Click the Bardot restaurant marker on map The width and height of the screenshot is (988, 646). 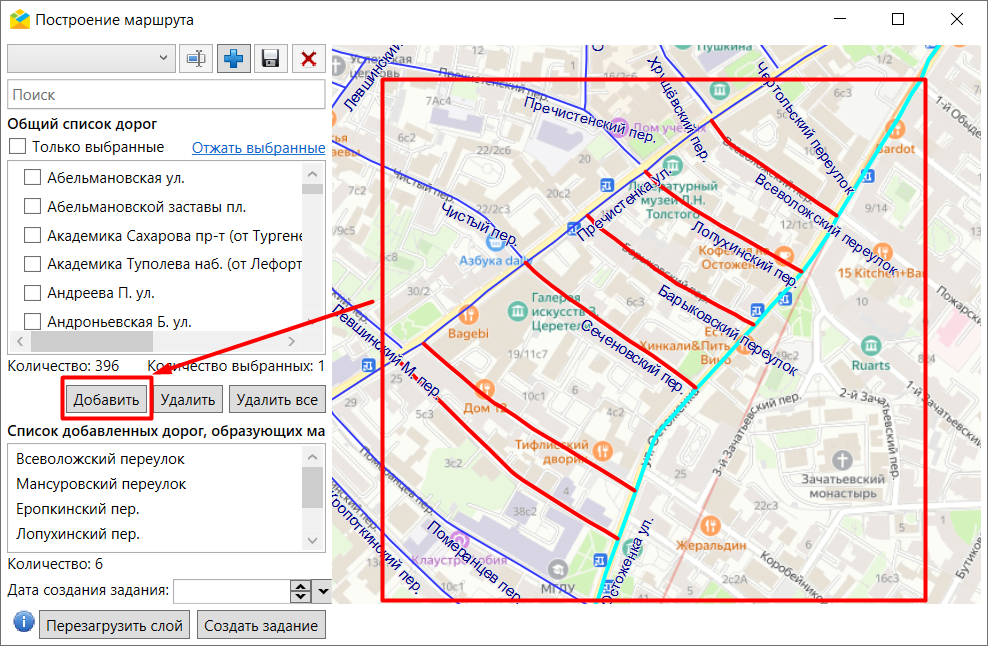click(895, 130)
